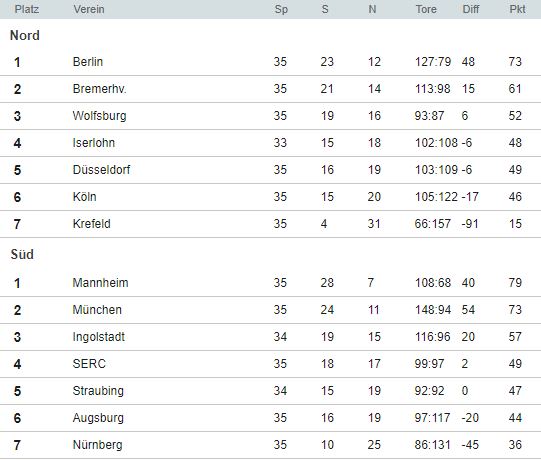Viewport: 541px width, 460px height.
Task: Click the München team name
Action: [97, 310]
